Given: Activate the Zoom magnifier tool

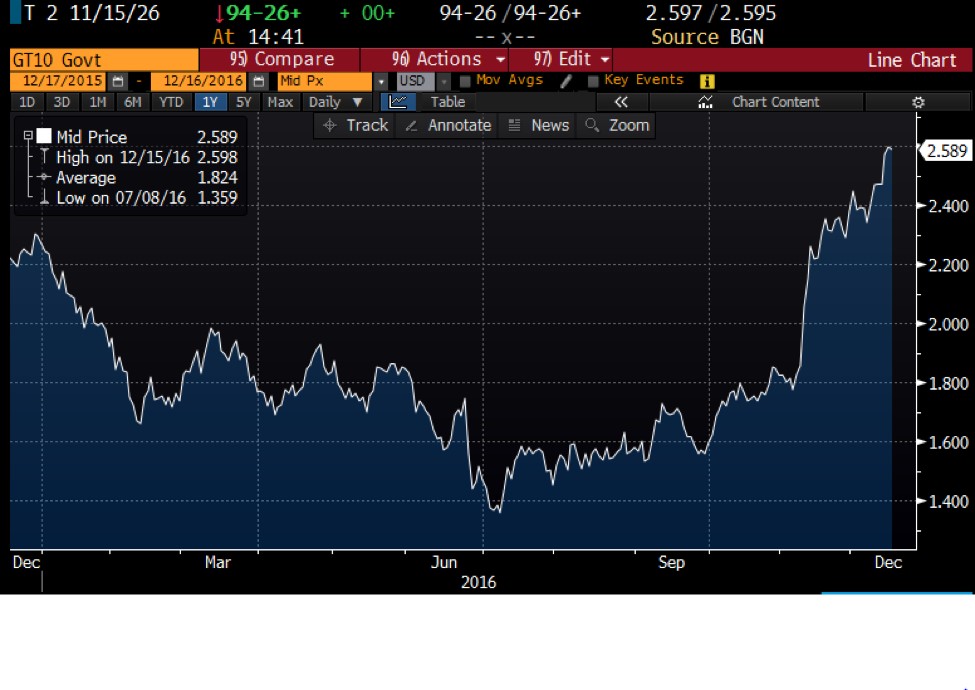Looking at the screenshot, I should click(x=629, y=125).
